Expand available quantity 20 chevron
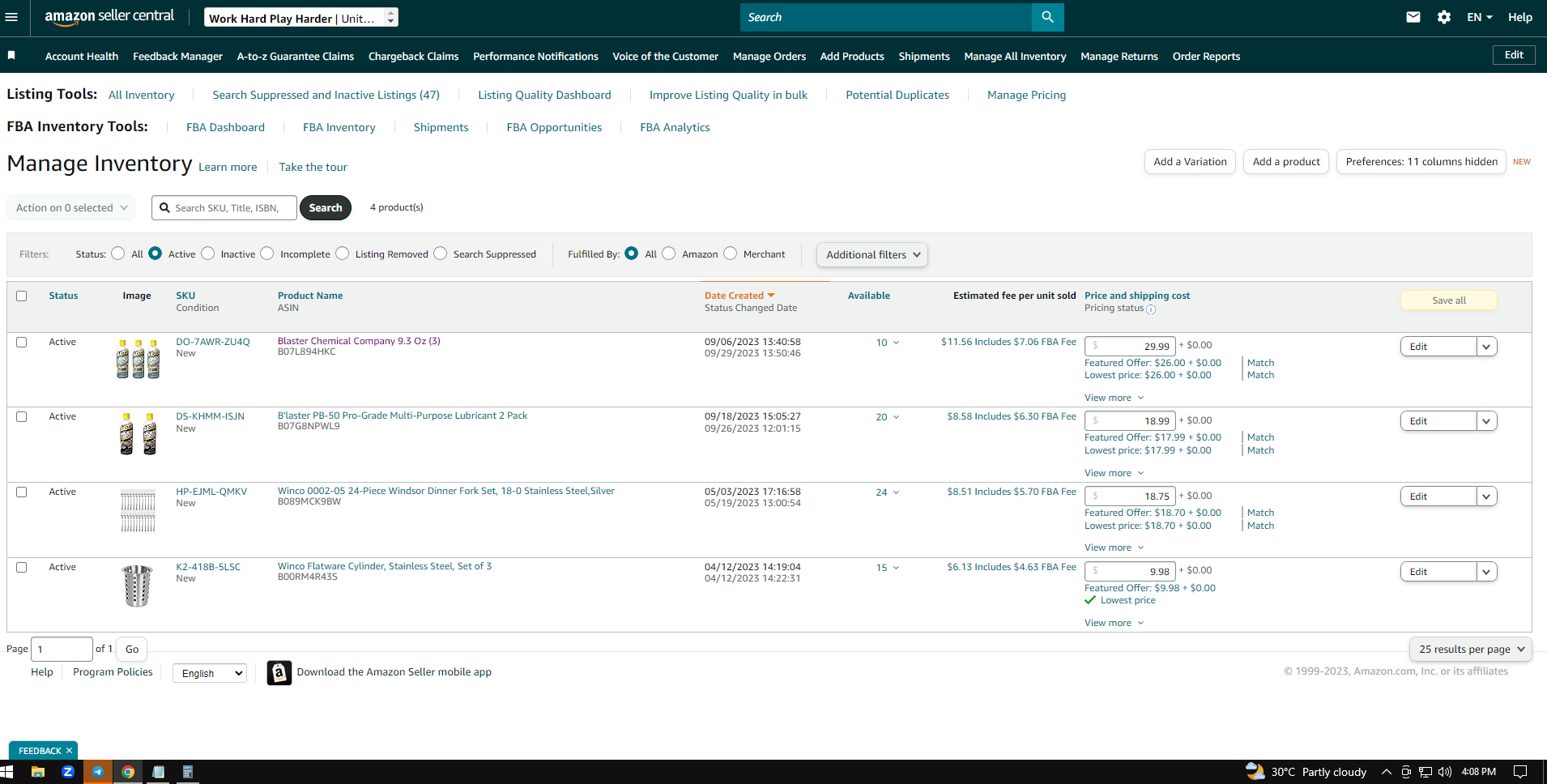The height and width of the screenshot is (784, 1547). point(896,418)
